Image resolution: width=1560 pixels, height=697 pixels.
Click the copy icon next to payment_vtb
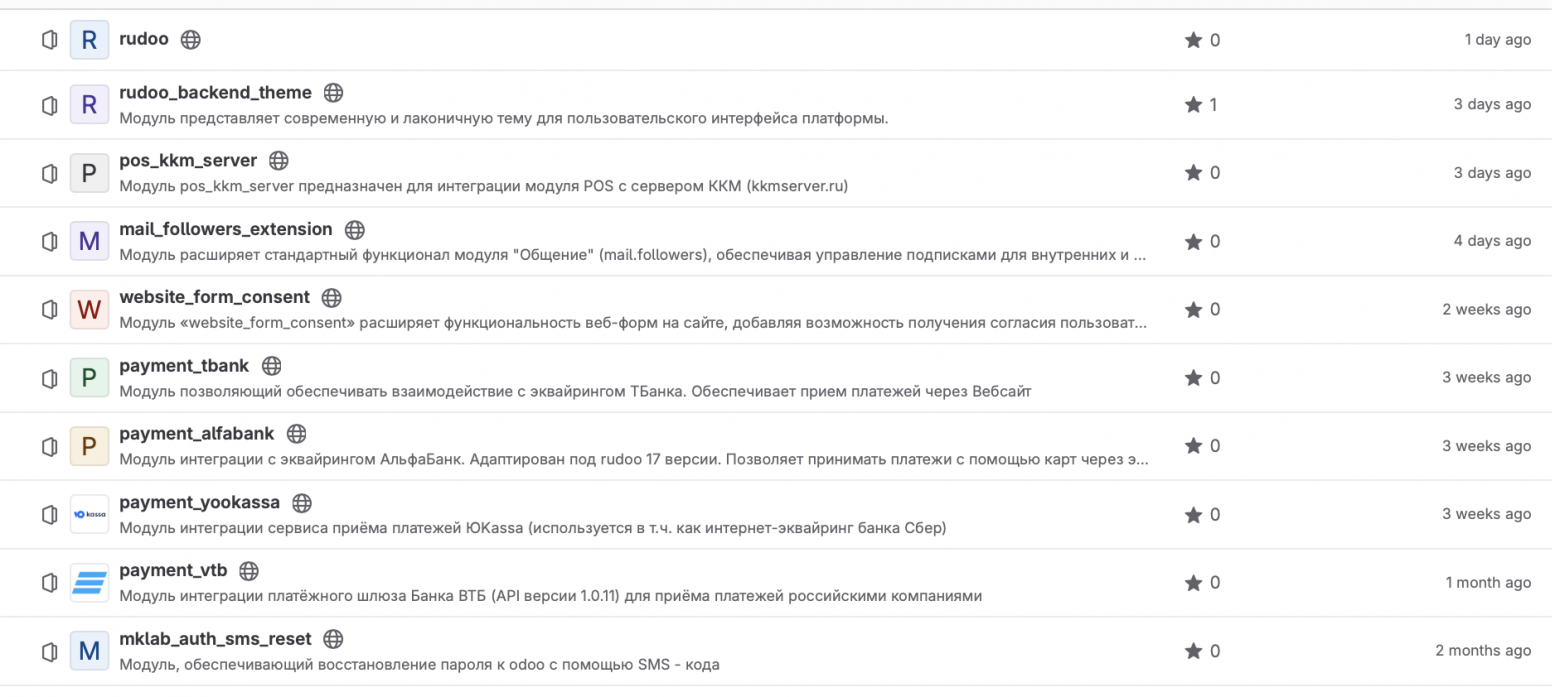pos(49,582)
